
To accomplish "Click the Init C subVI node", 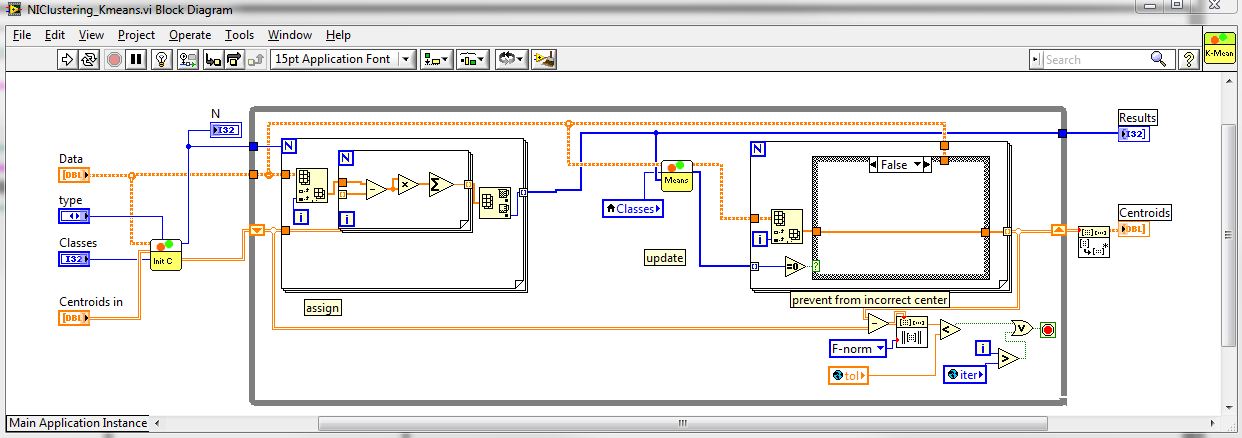I will coord(167,255).
